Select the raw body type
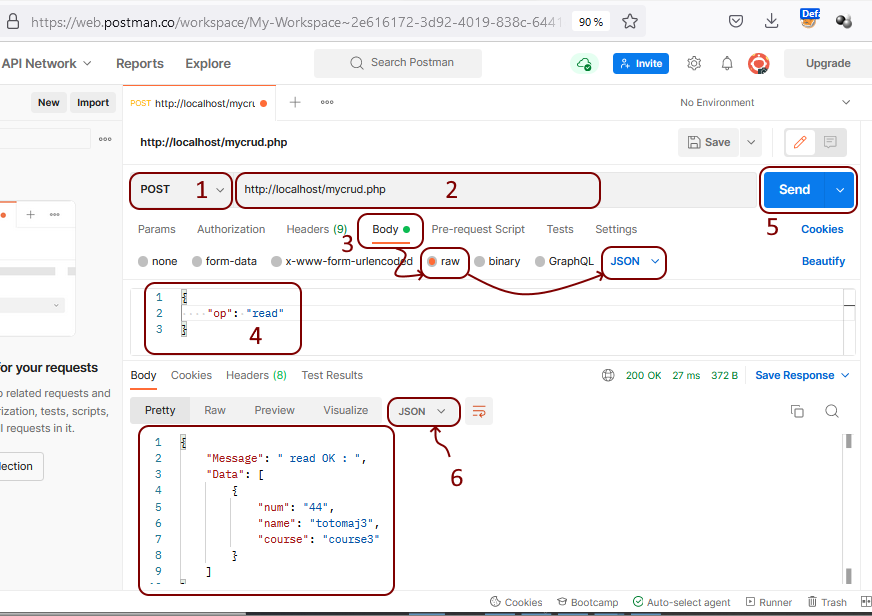Screen dimensions: 872x616 click(447, 261)
